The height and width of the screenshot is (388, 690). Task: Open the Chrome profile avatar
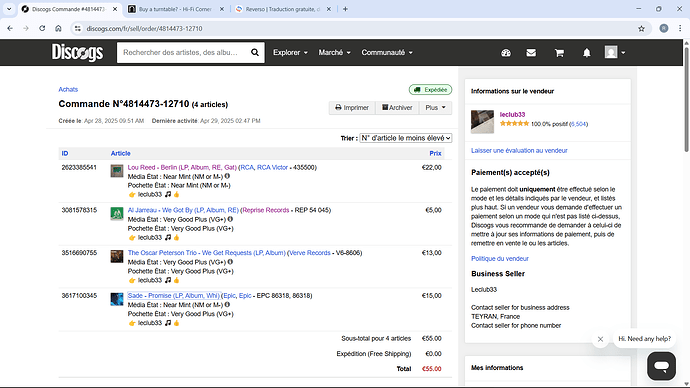664,29
